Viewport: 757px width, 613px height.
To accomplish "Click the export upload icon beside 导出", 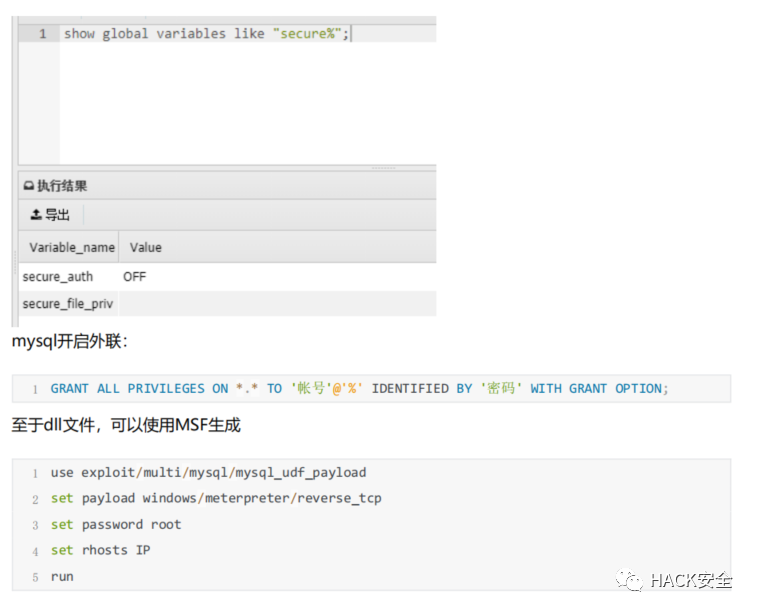I will click(x=36, y=215).
